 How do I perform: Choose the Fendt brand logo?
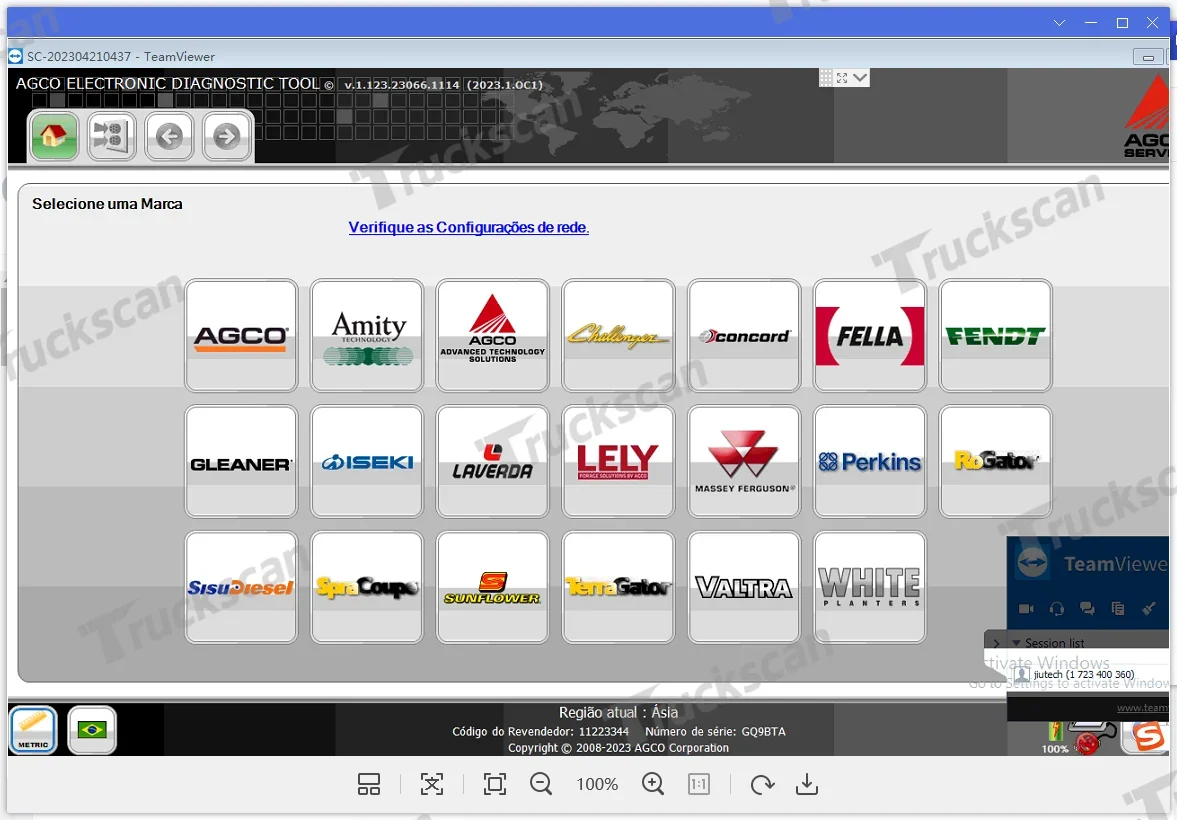[995, 336]
